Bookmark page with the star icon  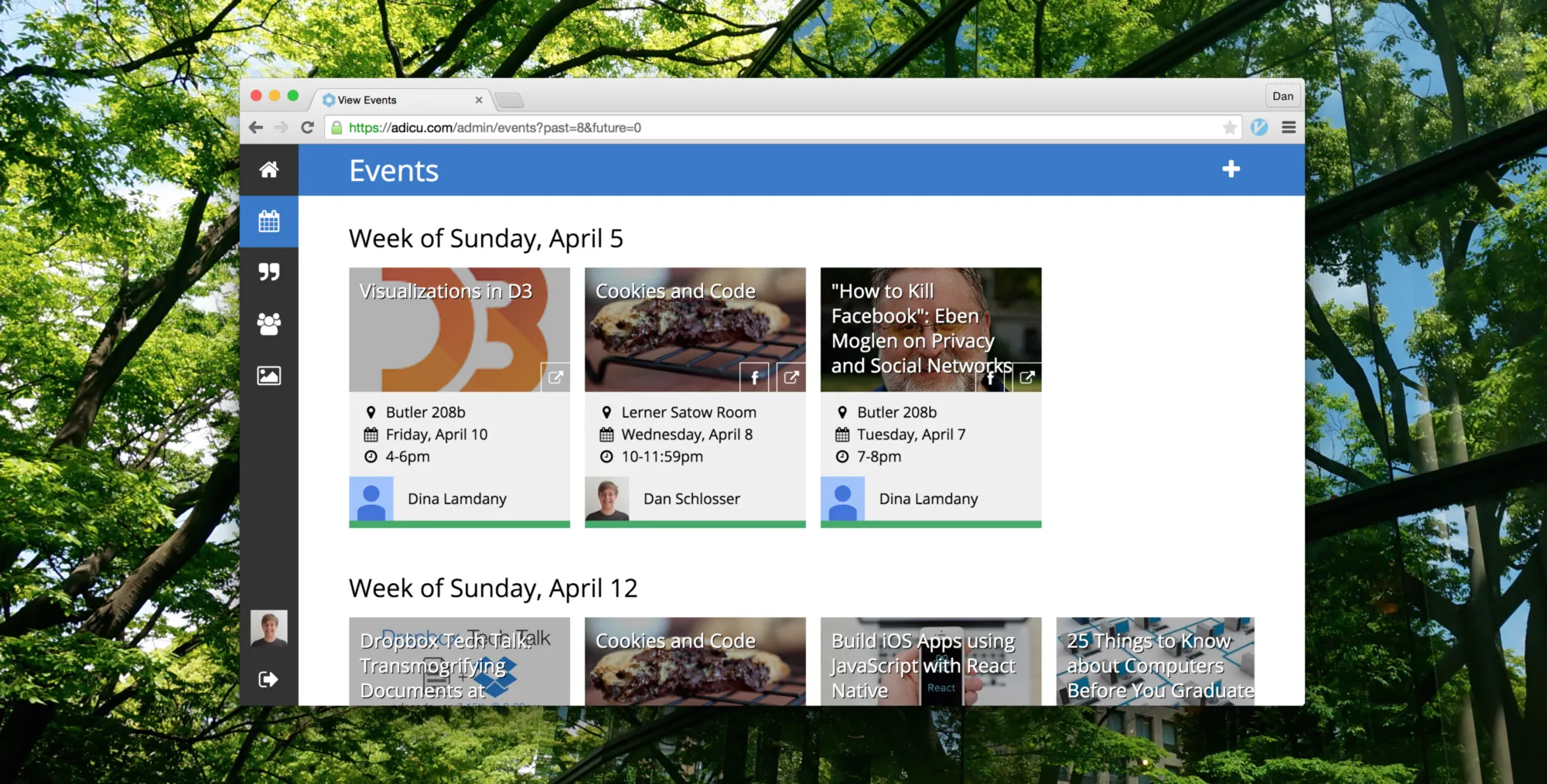(x=1229, y=128)
